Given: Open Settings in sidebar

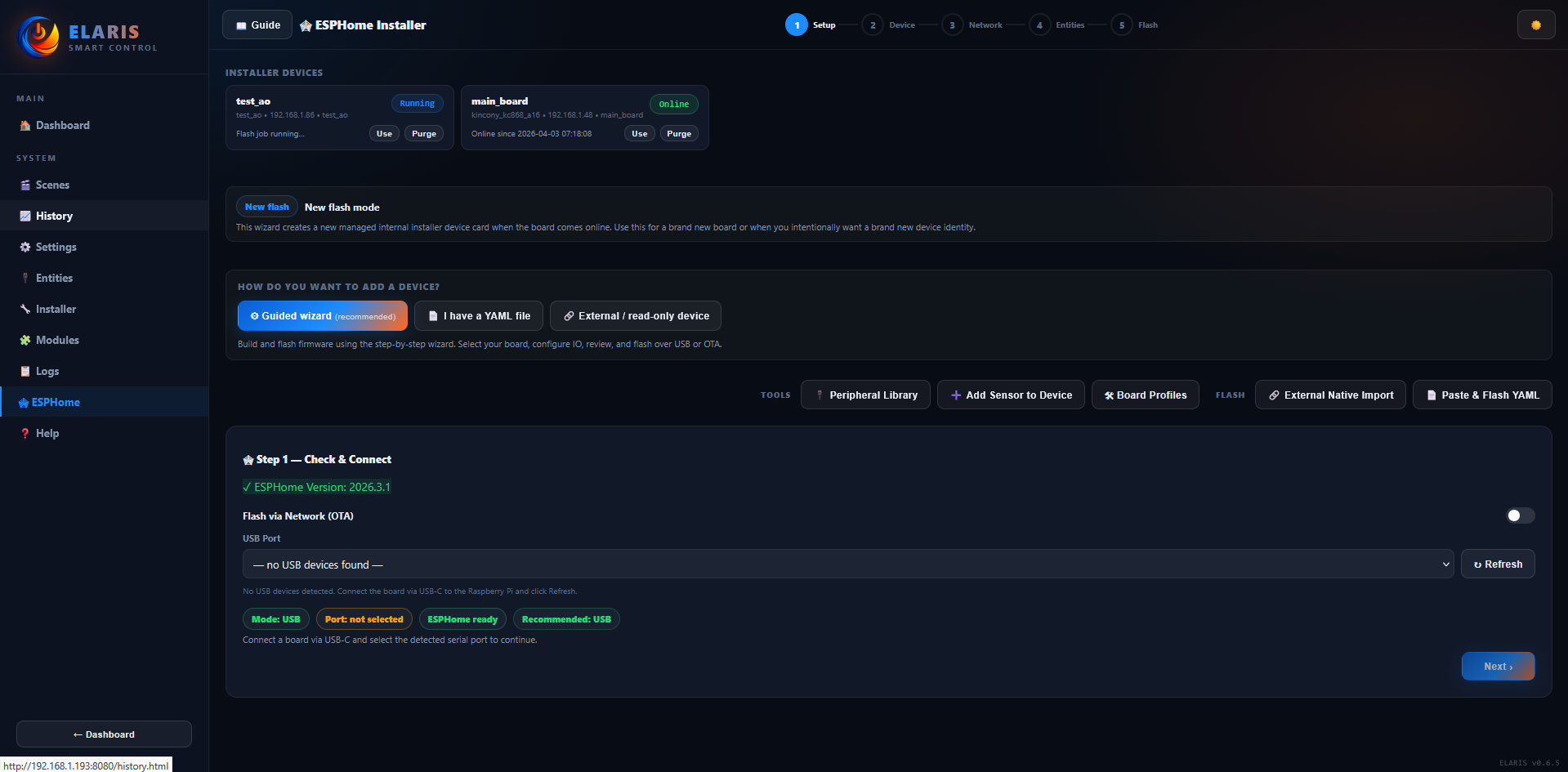Looking at the screenshot, I should [104, 247].
